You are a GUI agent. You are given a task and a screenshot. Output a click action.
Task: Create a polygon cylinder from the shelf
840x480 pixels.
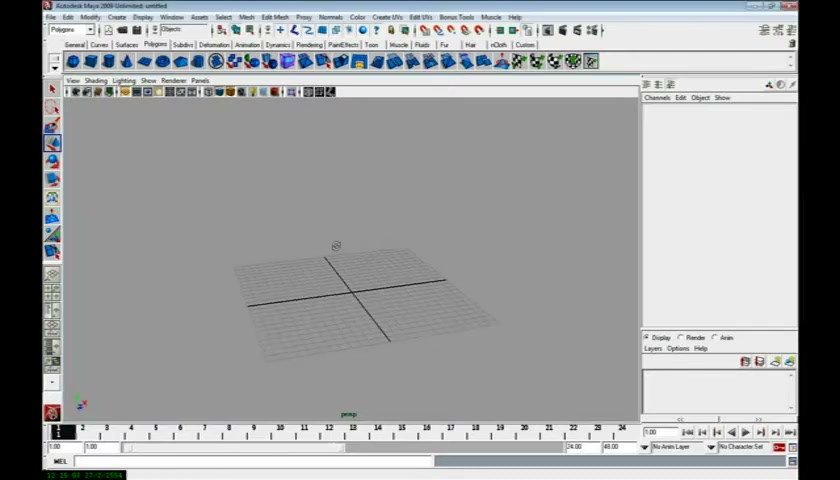pos(109,62)
